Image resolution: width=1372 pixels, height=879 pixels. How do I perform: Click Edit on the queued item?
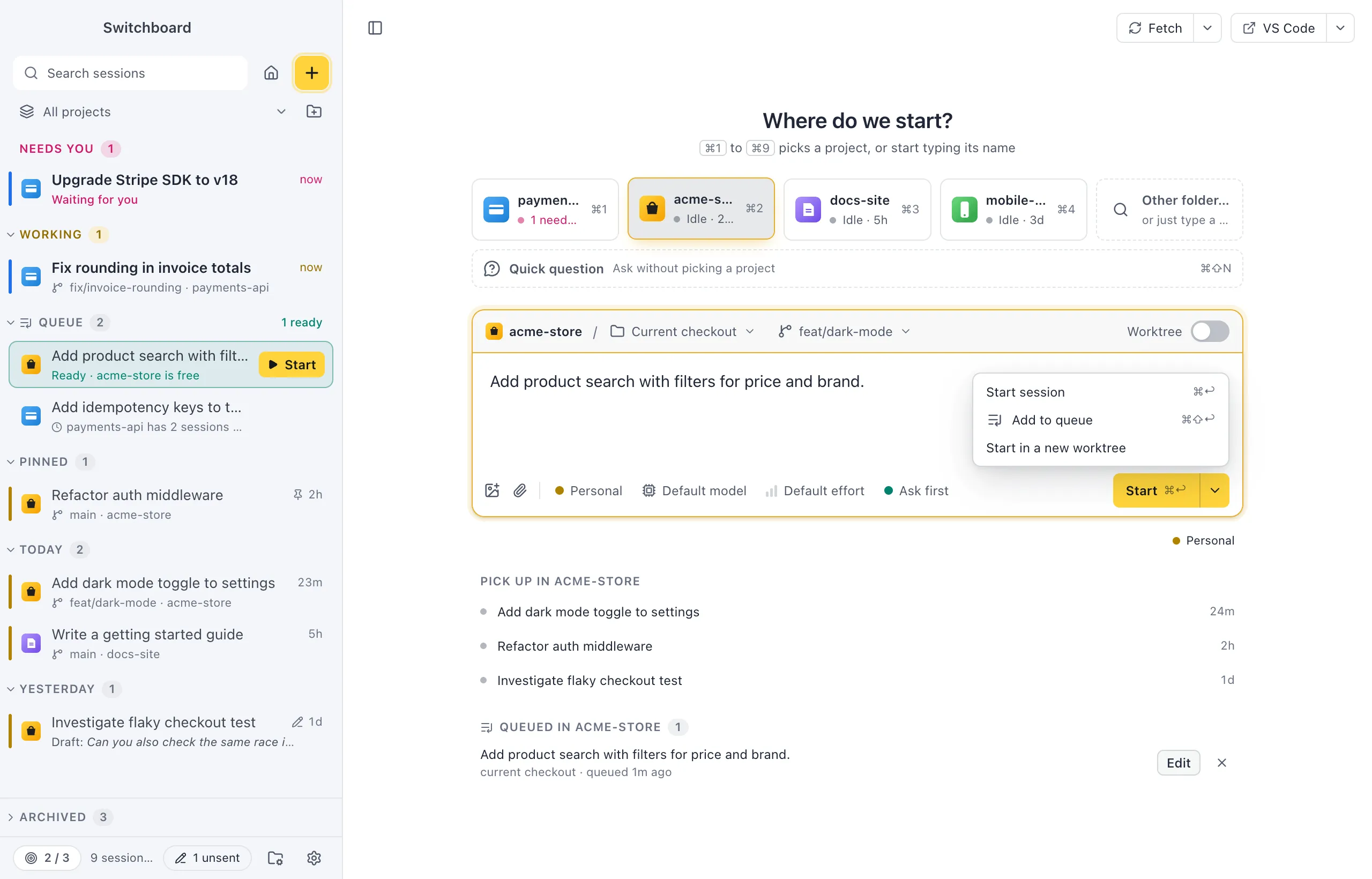click(x=1178, y=763)
